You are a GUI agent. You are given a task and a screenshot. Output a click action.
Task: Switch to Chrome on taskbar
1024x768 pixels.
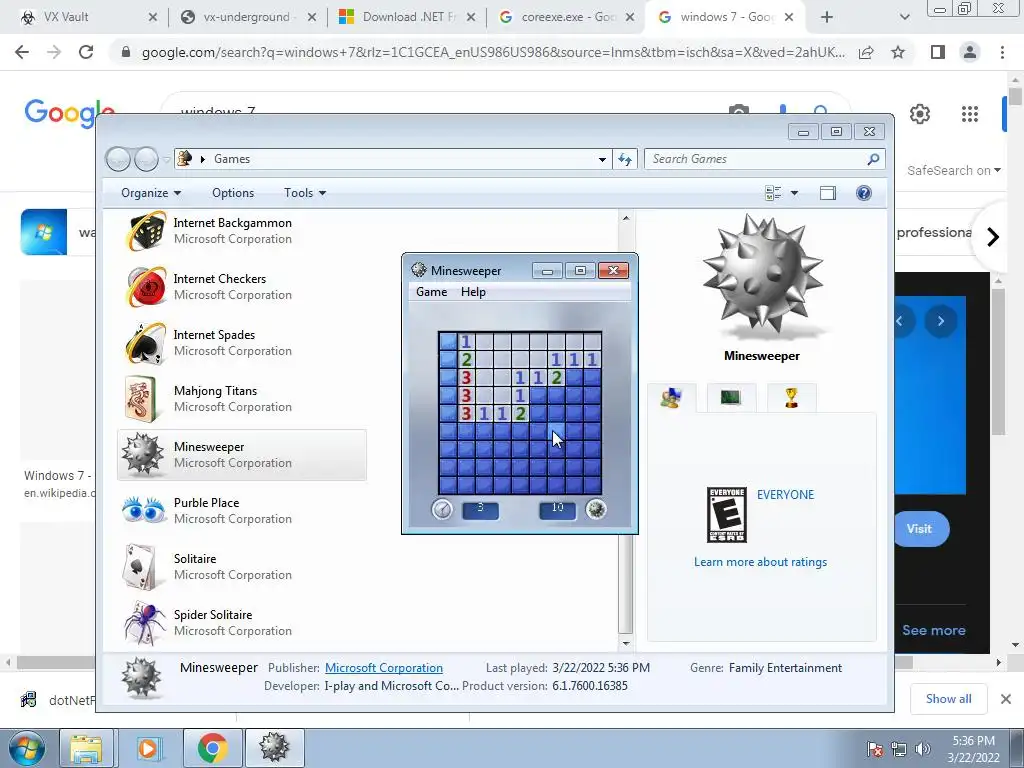click(x=212, y=748)
